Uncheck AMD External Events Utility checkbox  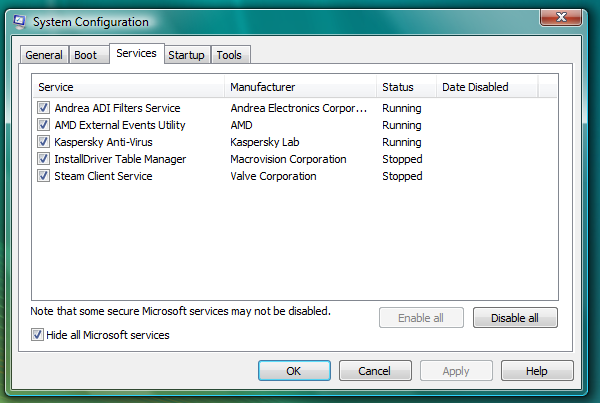[43, 124]
